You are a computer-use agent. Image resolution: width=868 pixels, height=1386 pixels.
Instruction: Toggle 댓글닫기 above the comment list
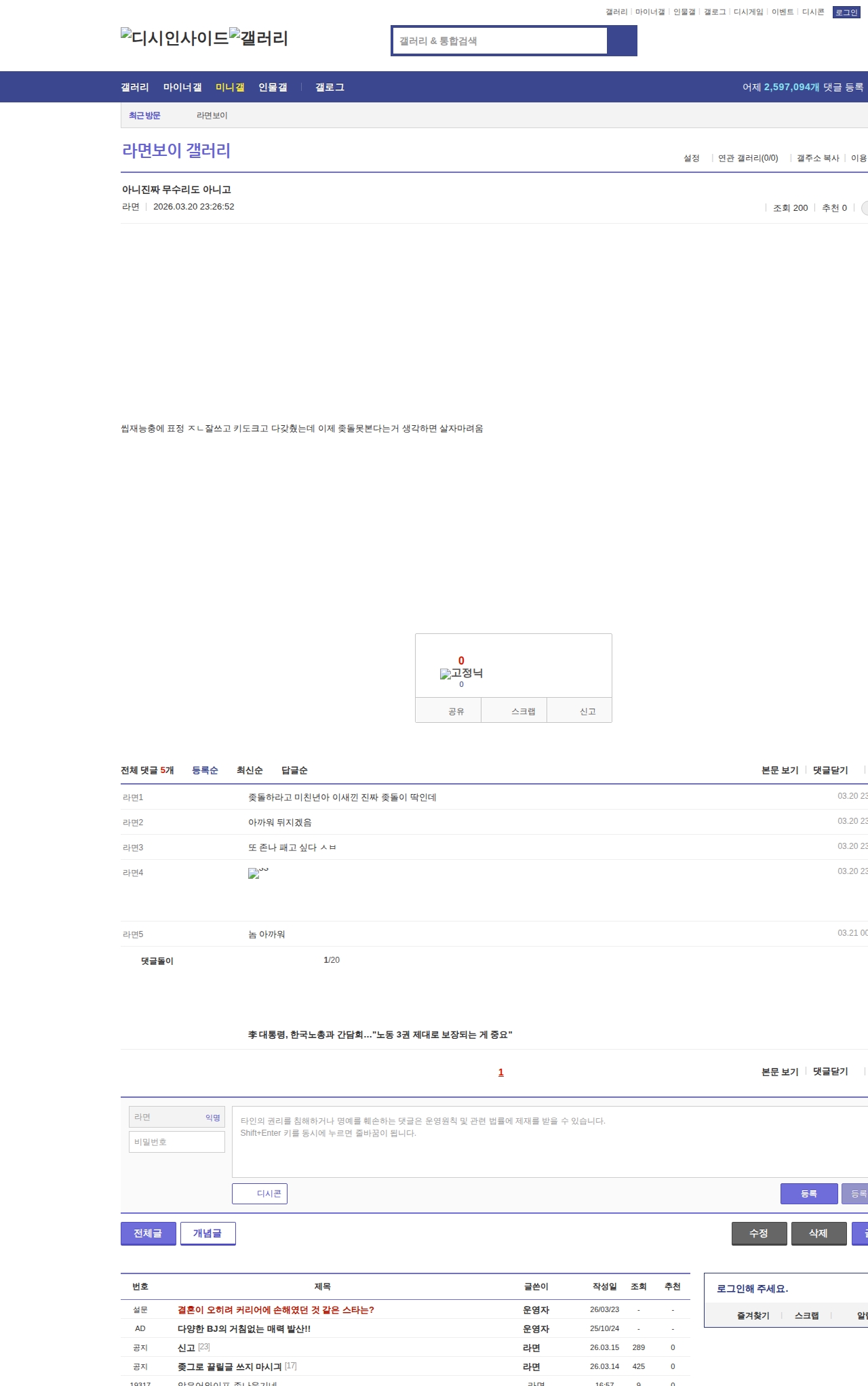830,770
